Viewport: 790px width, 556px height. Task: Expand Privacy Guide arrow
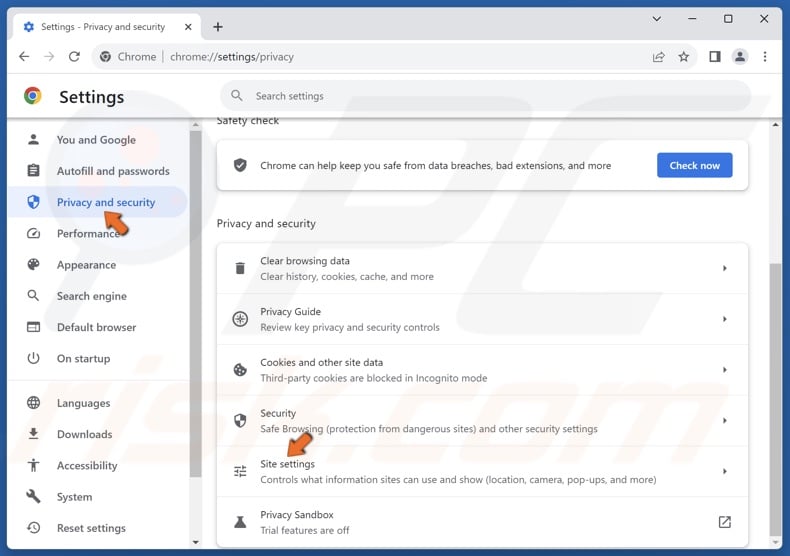[x=725, y=319]
